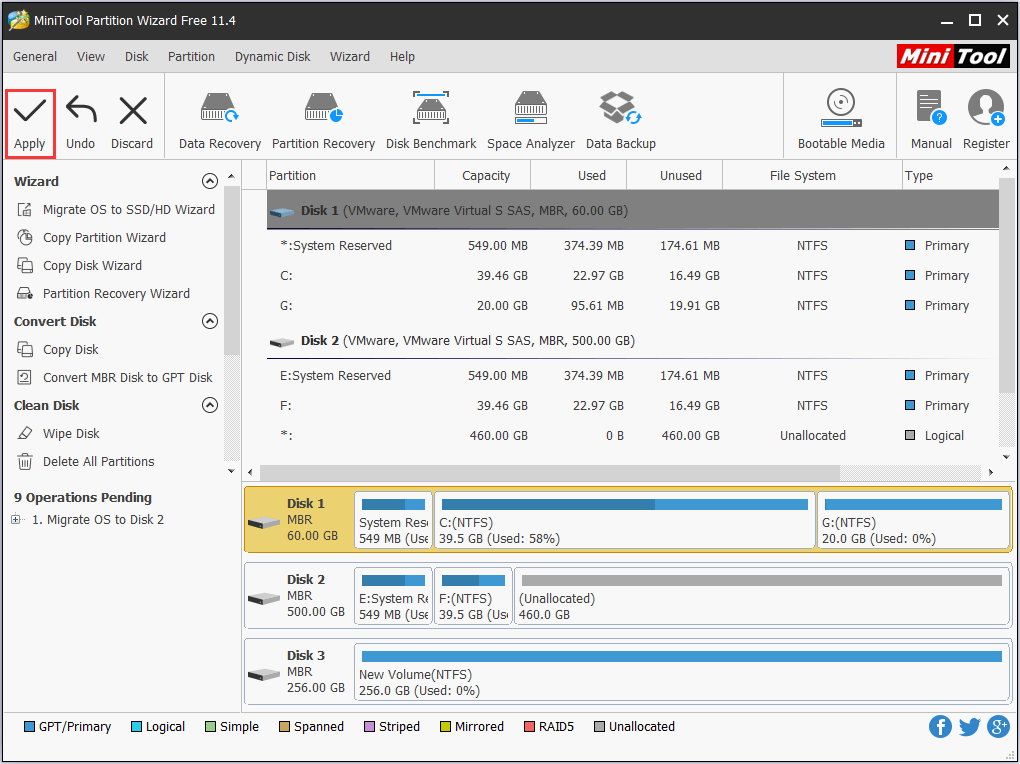Collapse the Wizard section
This screenshot has width=1020, height=764.
tap(209, 181)
